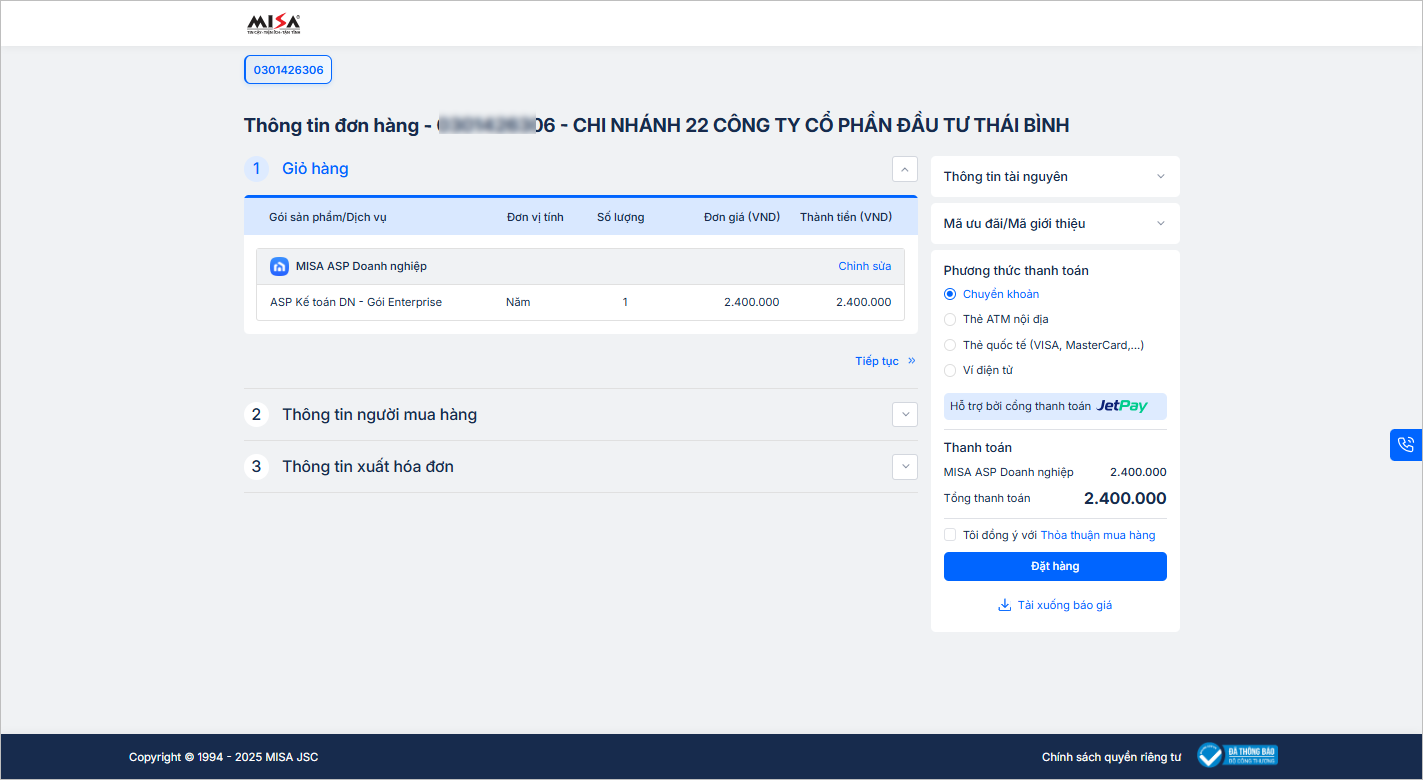Select Ví điện tử payment option
Viewport: 1423px width, 780px height.
pos(950,370)
